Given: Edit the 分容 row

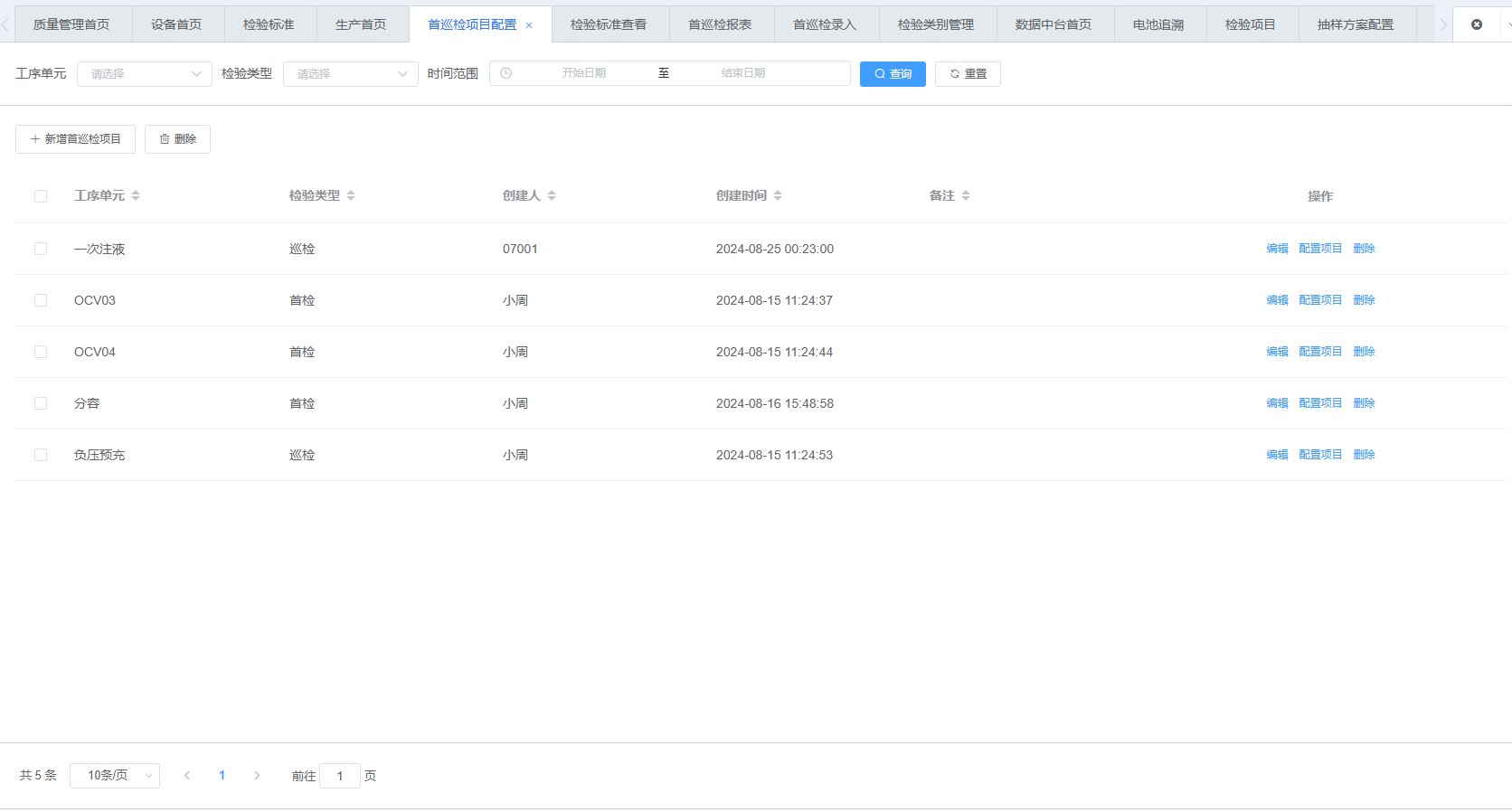Looking at the screenshot, I should 1277,403.
